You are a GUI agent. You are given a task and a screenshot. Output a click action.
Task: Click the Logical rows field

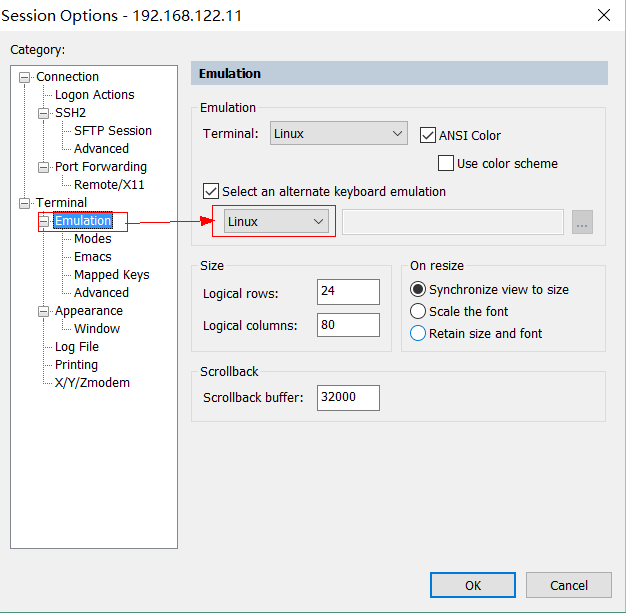(x=348, y=292)
